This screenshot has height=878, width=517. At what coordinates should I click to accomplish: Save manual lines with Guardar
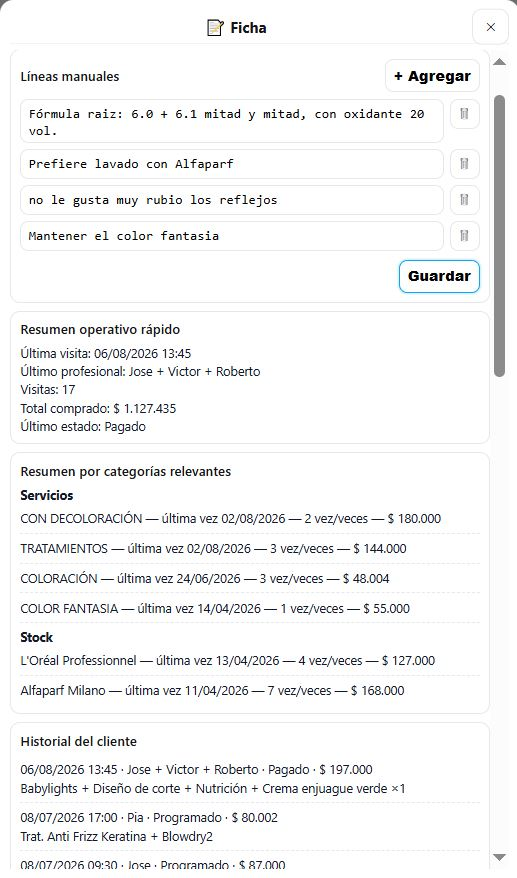coord(439,276)
